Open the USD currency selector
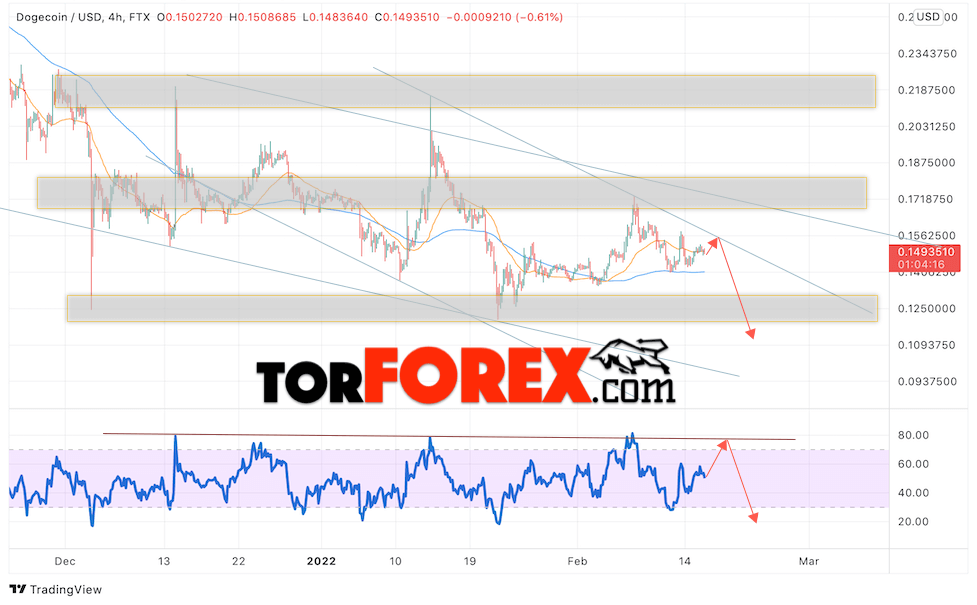This screenshot has width=977, height=605. 927,17
